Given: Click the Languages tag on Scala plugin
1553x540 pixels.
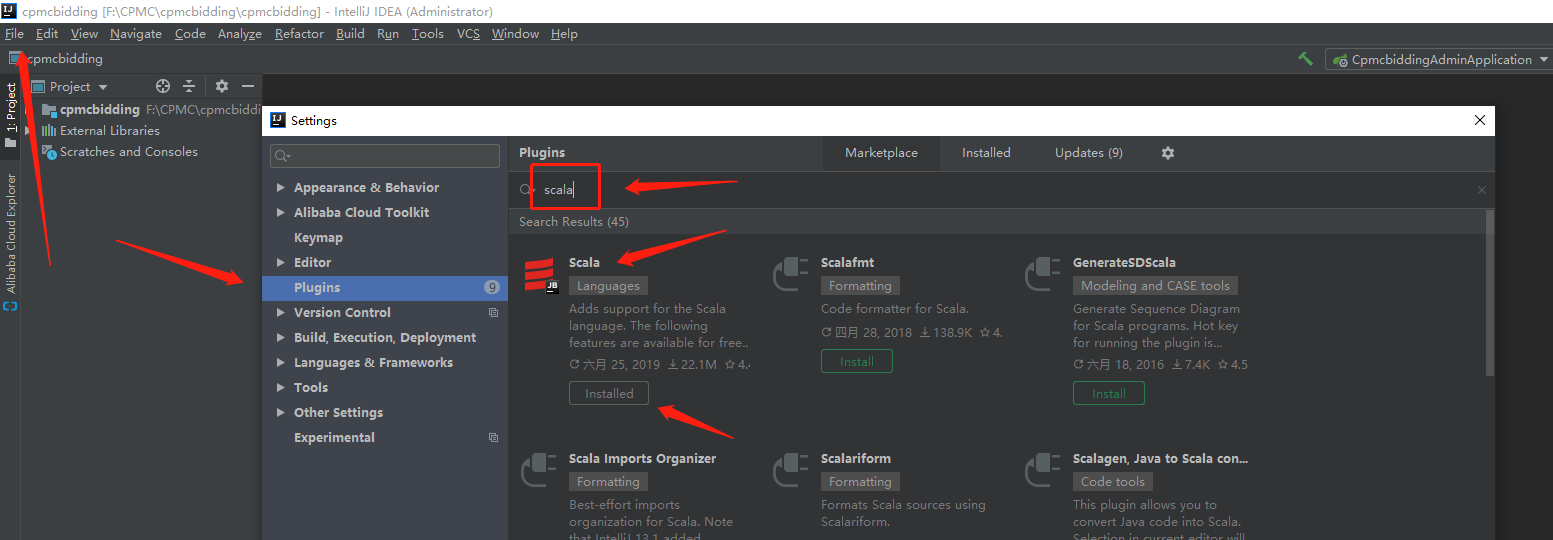Looking at the screenshot, I should (x=608, y=286).
